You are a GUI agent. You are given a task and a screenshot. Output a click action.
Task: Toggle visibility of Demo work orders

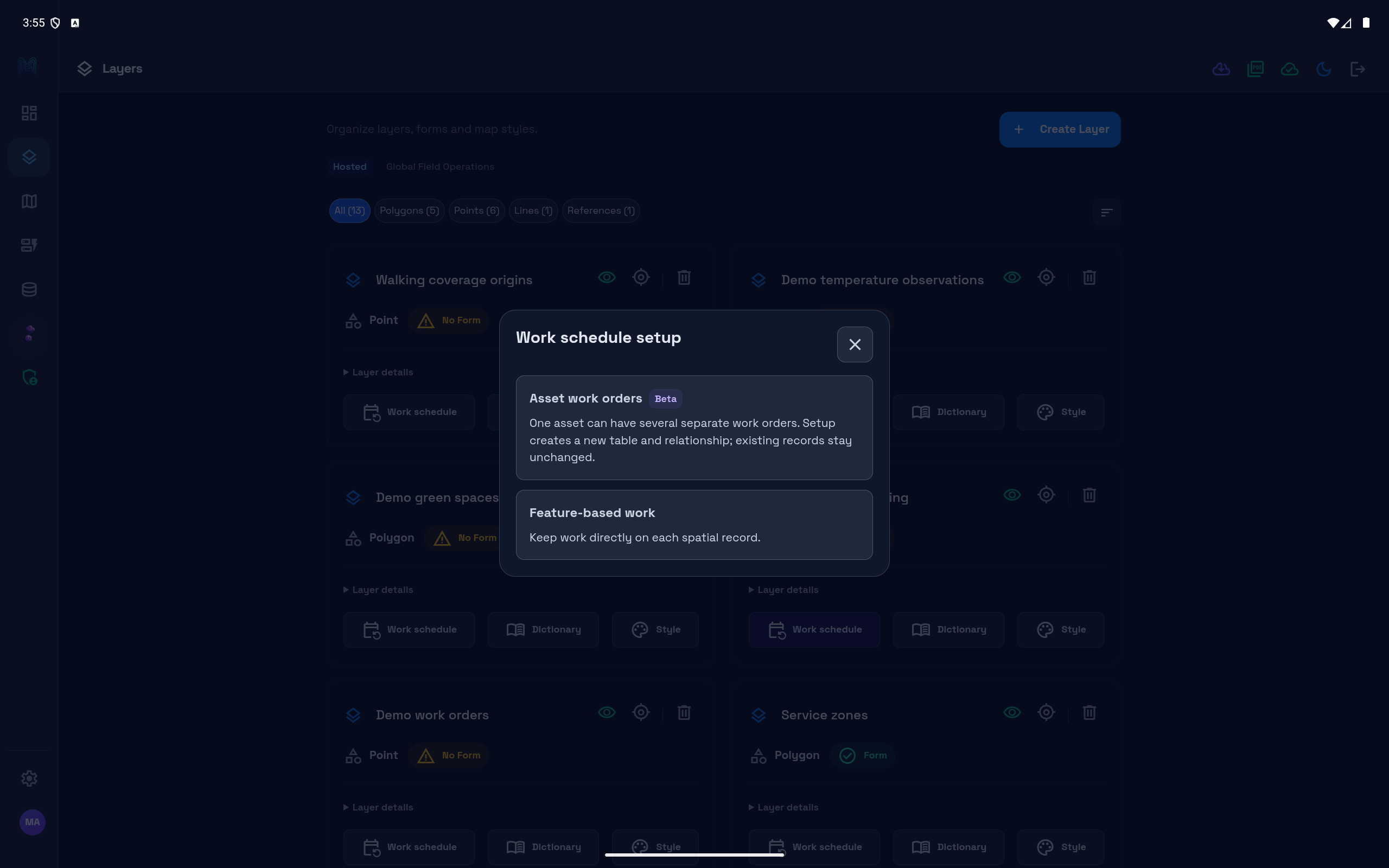pyautogui.click(x=607, y=713)
